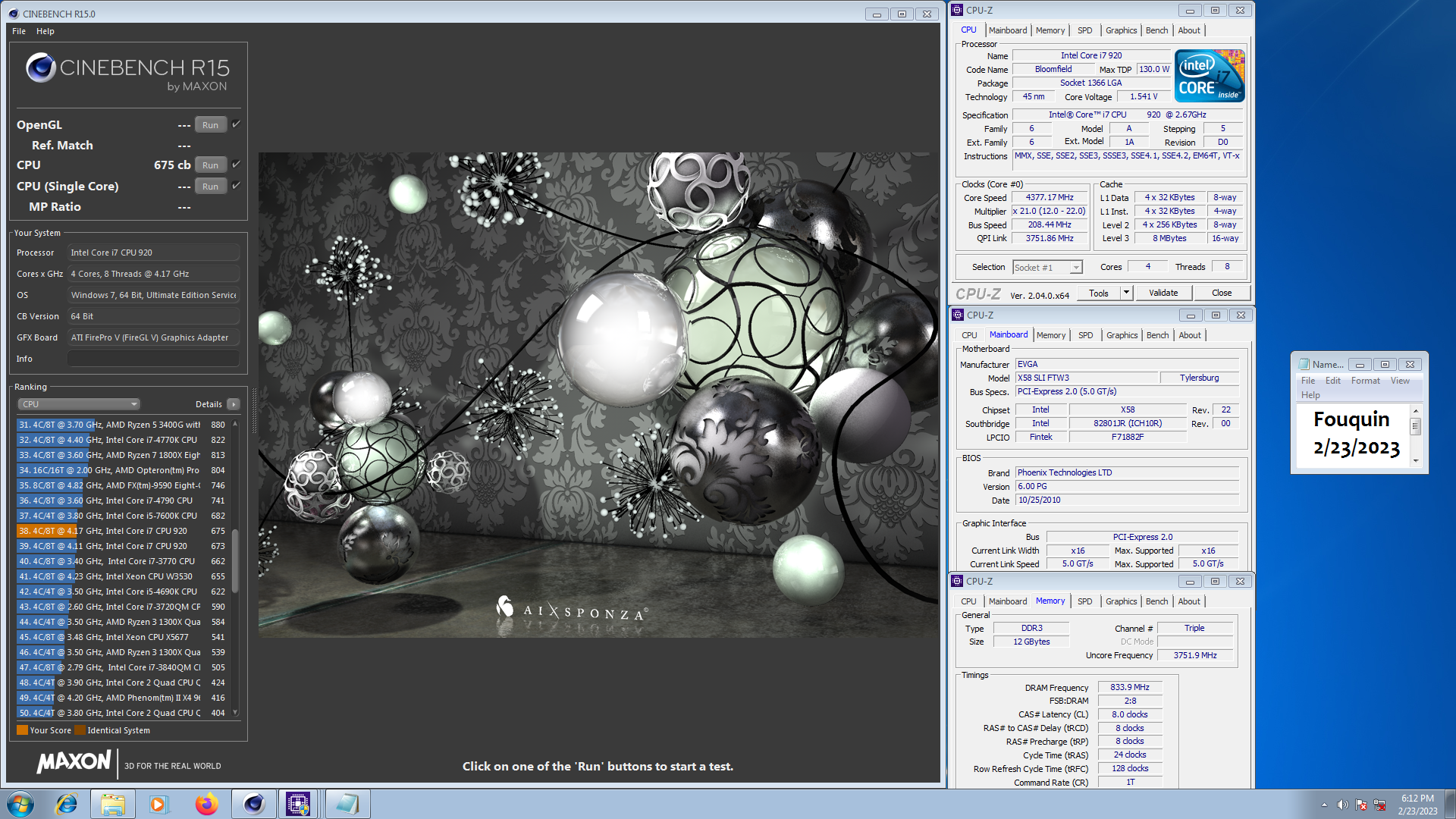1456x819 pixels.
Task: Select rank 50 Core 2 Quad row
Action: click(122, 713)
